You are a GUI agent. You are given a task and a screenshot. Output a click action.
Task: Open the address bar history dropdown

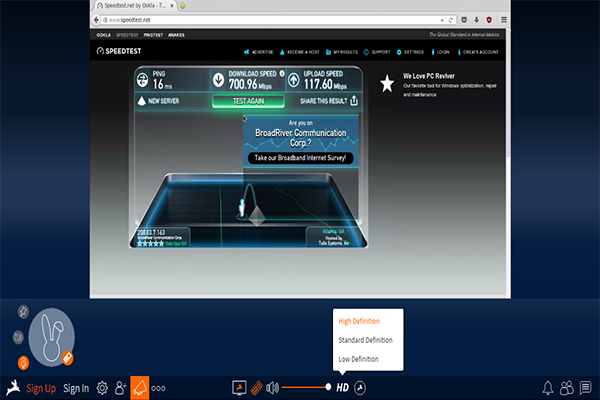(442, 20)
